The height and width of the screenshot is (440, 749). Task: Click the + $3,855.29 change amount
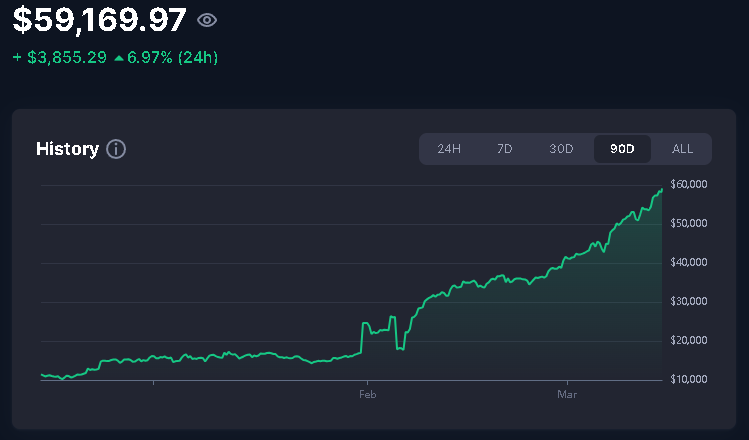point(60,58)
